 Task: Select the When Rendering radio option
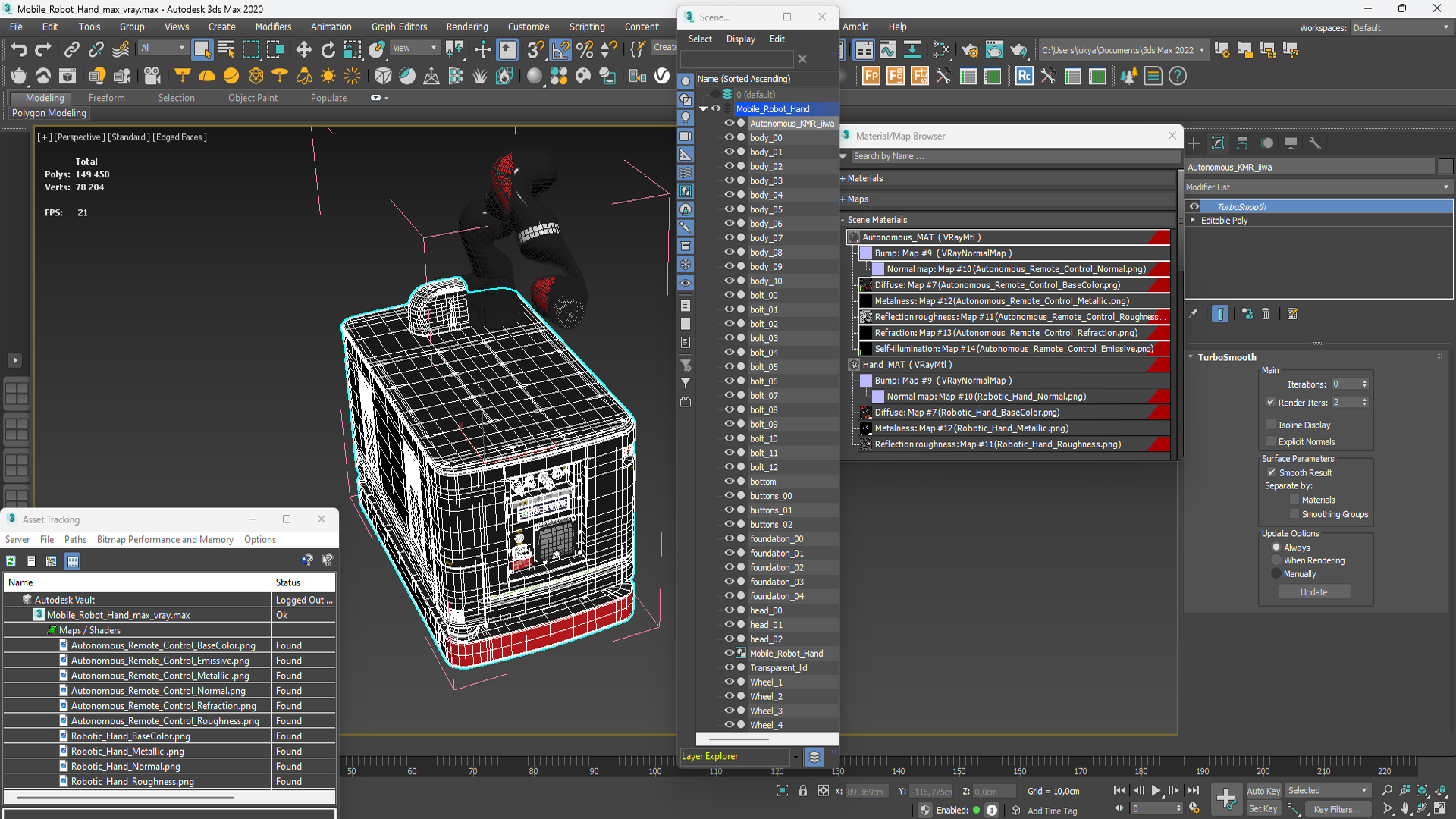pyautogui.click(x=1276, y=561)
